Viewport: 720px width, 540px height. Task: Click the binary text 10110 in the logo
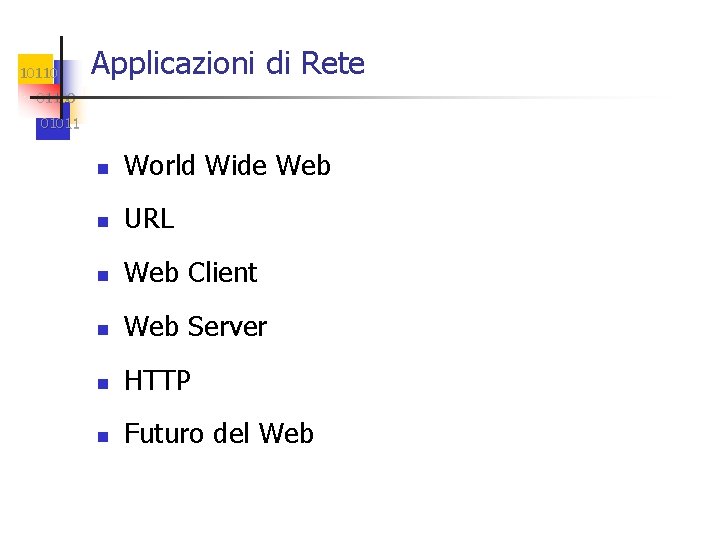39,73
